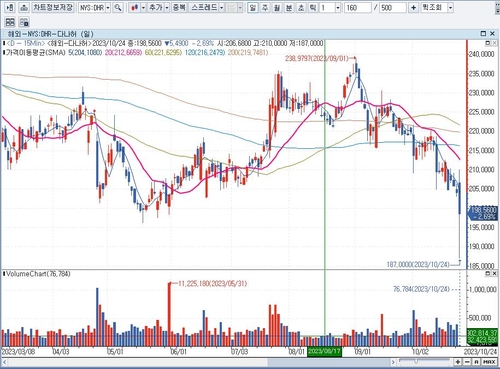Click the SMA 60(221.6295) legend entry

coord(163,53)
